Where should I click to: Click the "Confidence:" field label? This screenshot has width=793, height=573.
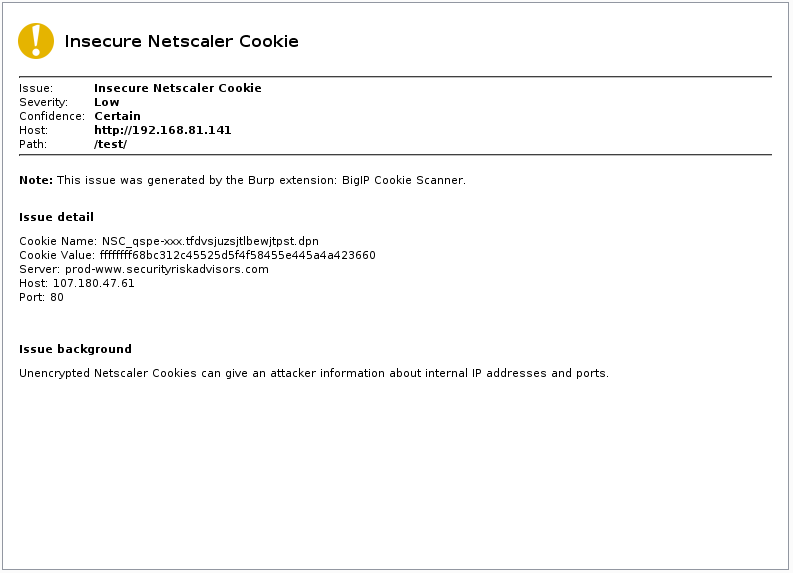(50, 116)
